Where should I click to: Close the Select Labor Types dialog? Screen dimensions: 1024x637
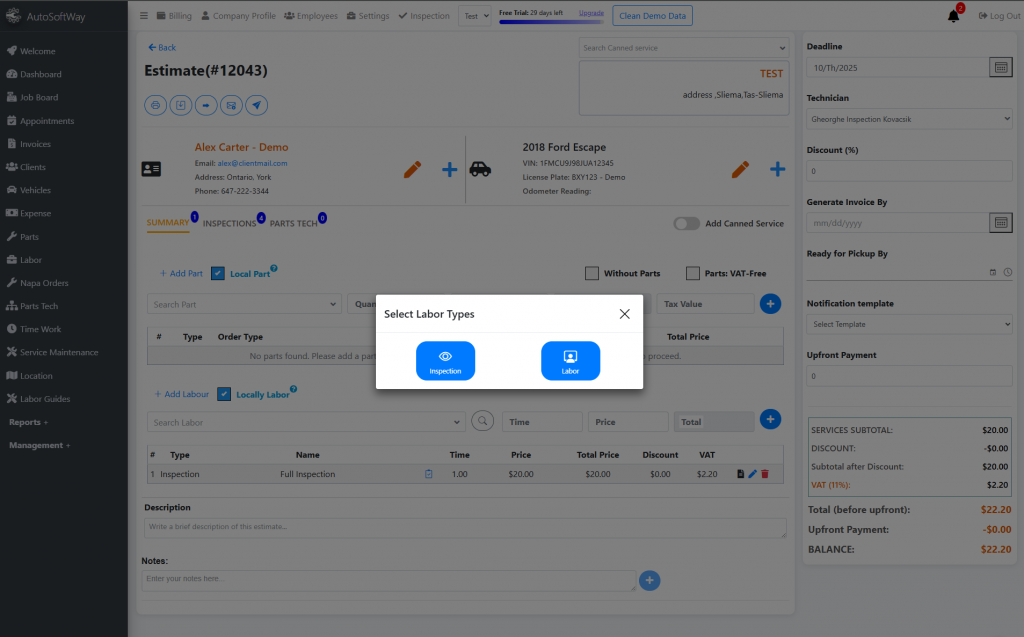pos(624,314)
